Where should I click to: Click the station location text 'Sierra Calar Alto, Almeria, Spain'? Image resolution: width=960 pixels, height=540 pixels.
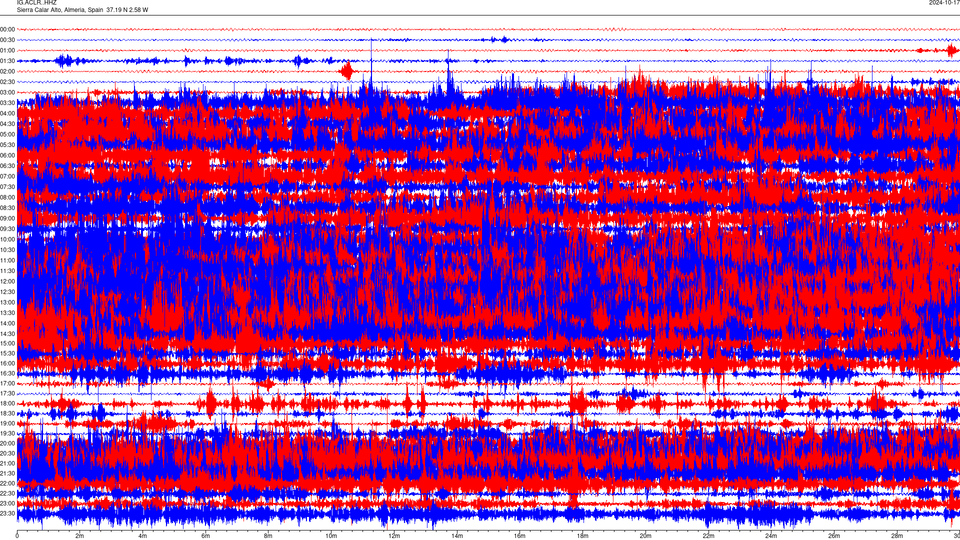click(x=60, y=10)
